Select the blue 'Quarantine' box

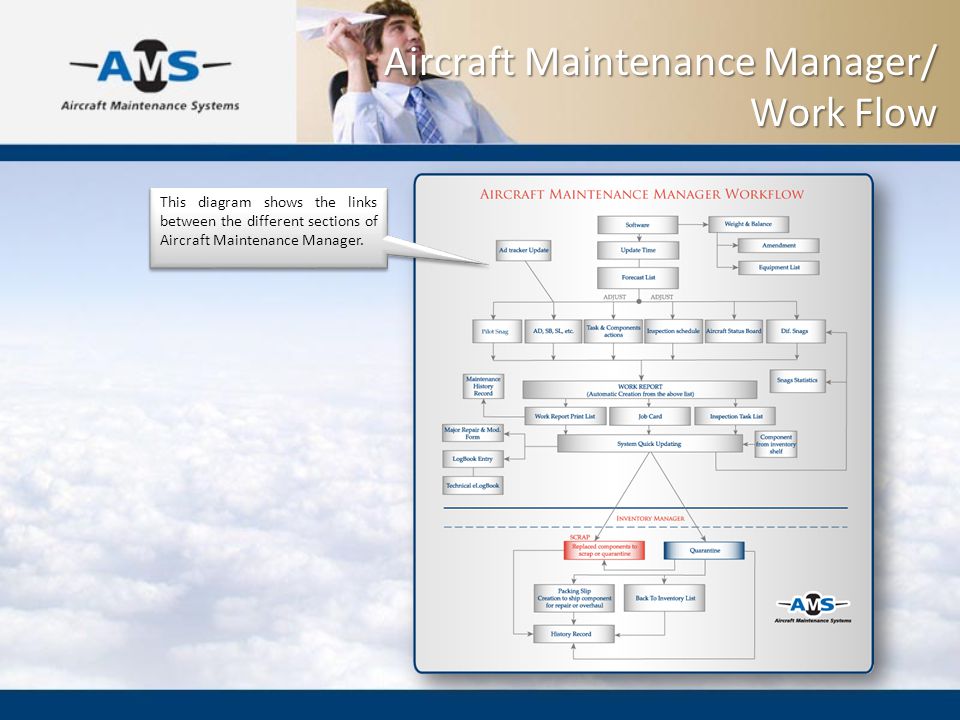tap(704, 550)
